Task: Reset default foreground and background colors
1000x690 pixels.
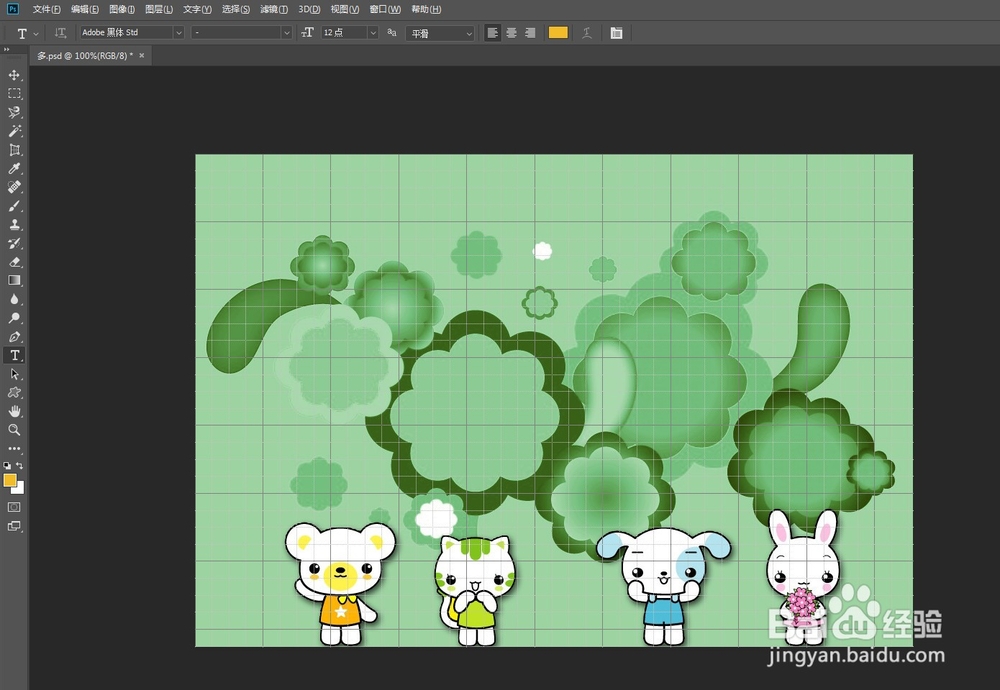Action: (7, 466)
